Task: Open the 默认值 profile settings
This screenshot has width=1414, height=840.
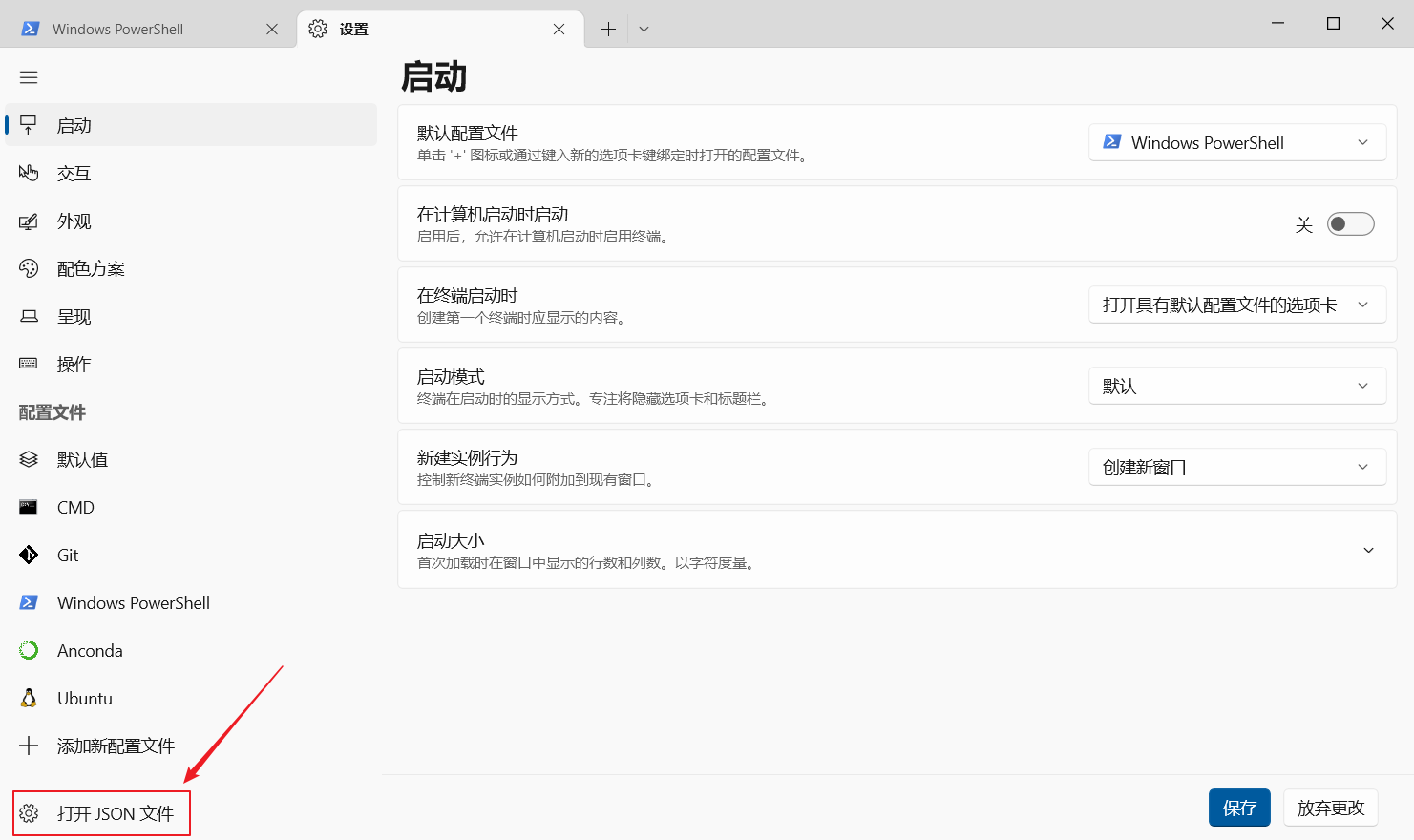Action: click(191, 459)
